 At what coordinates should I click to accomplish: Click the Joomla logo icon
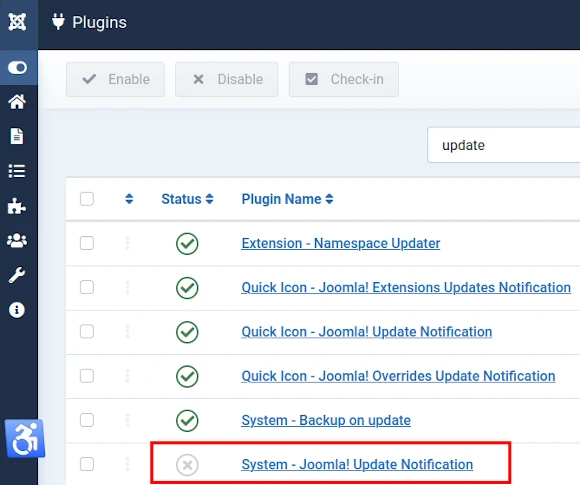17,22
